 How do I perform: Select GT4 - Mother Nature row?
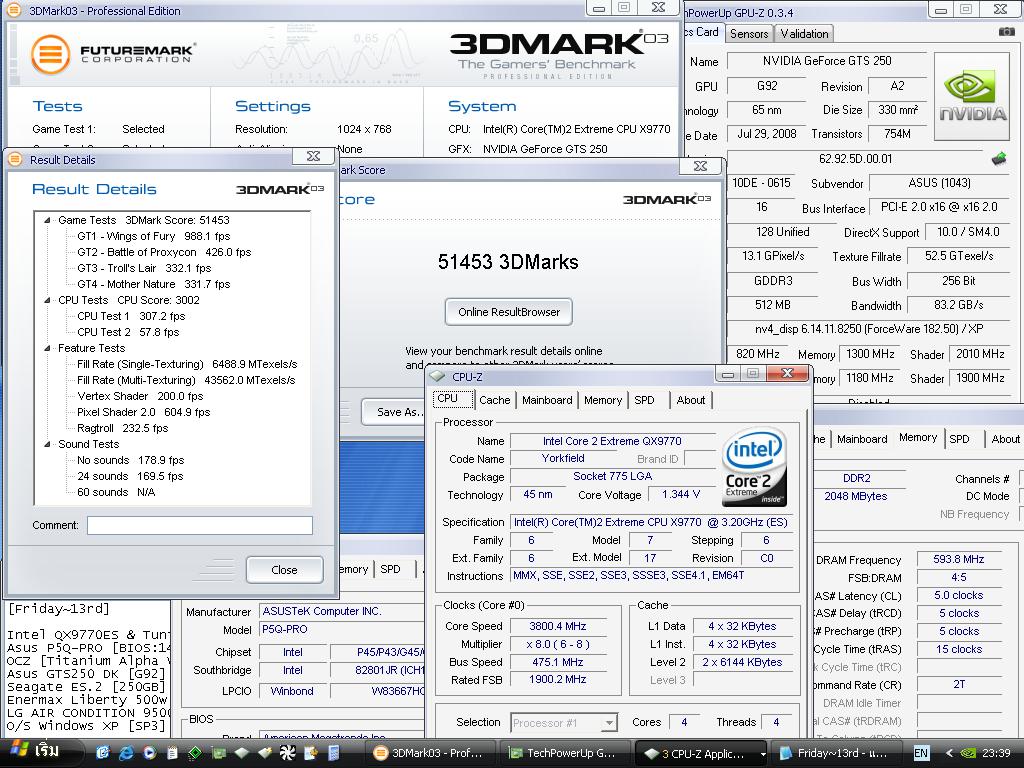coord(153,284)
